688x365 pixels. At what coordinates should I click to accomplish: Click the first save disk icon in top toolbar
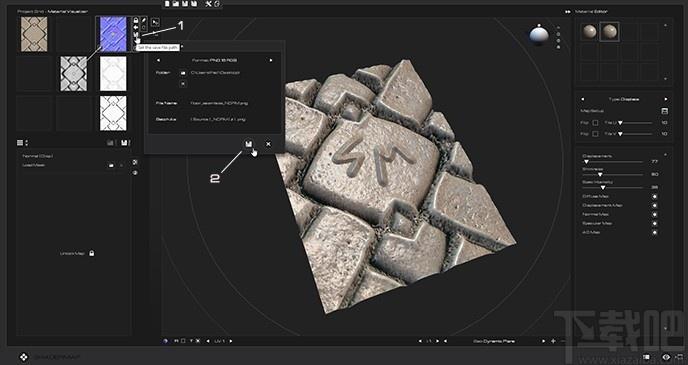coord(185,4)
